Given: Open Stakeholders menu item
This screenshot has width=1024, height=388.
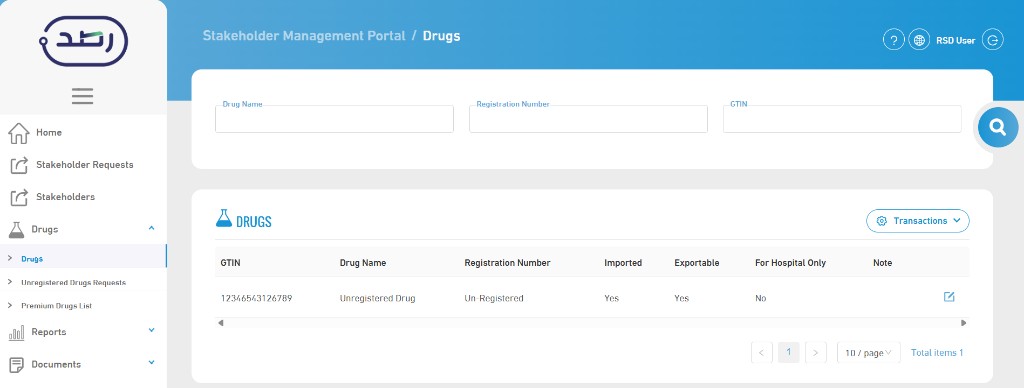Looking at the screenshot, I should click(65, 197).
